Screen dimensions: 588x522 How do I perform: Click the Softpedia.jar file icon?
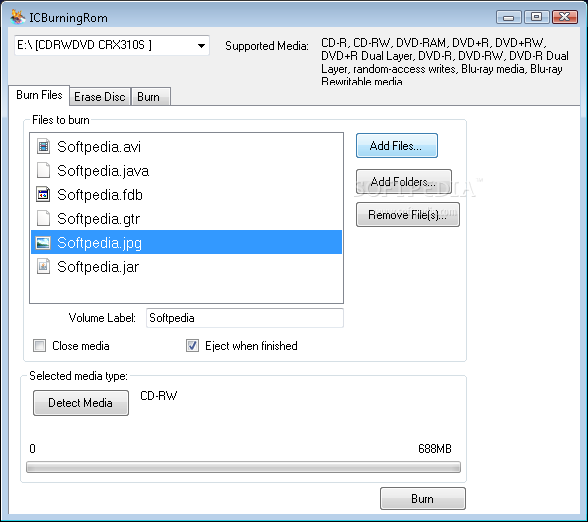pyautogui.click(x=43, y=267)
